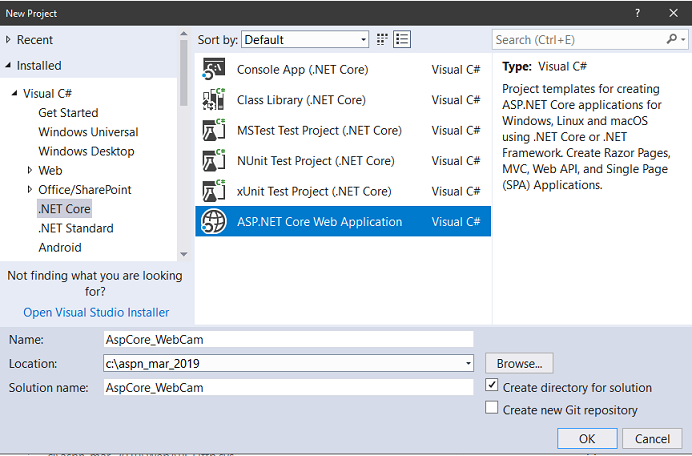This screenshot has width=692, height=456.
Task: Select ASP.NET Core Web Application text
Action: point(320,222)
